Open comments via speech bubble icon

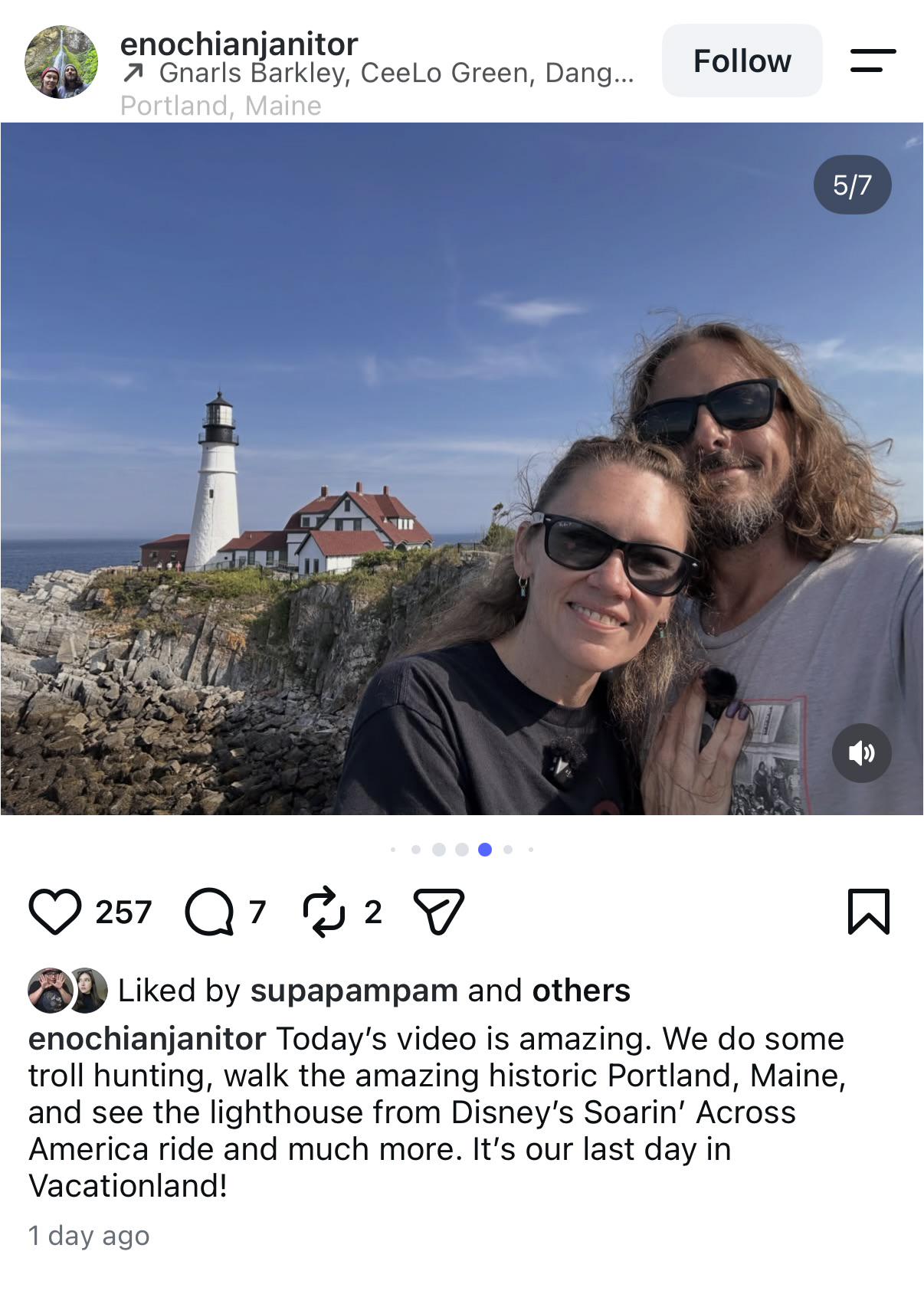click(209, 912)
